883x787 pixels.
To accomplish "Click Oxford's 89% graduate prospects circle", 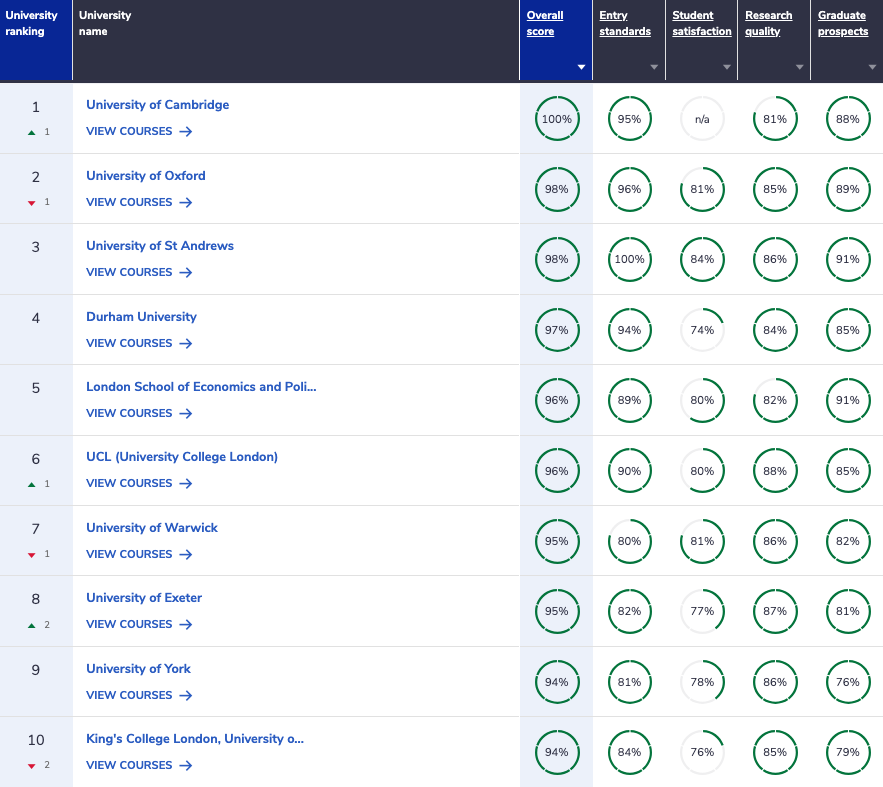I will (848, 189).
